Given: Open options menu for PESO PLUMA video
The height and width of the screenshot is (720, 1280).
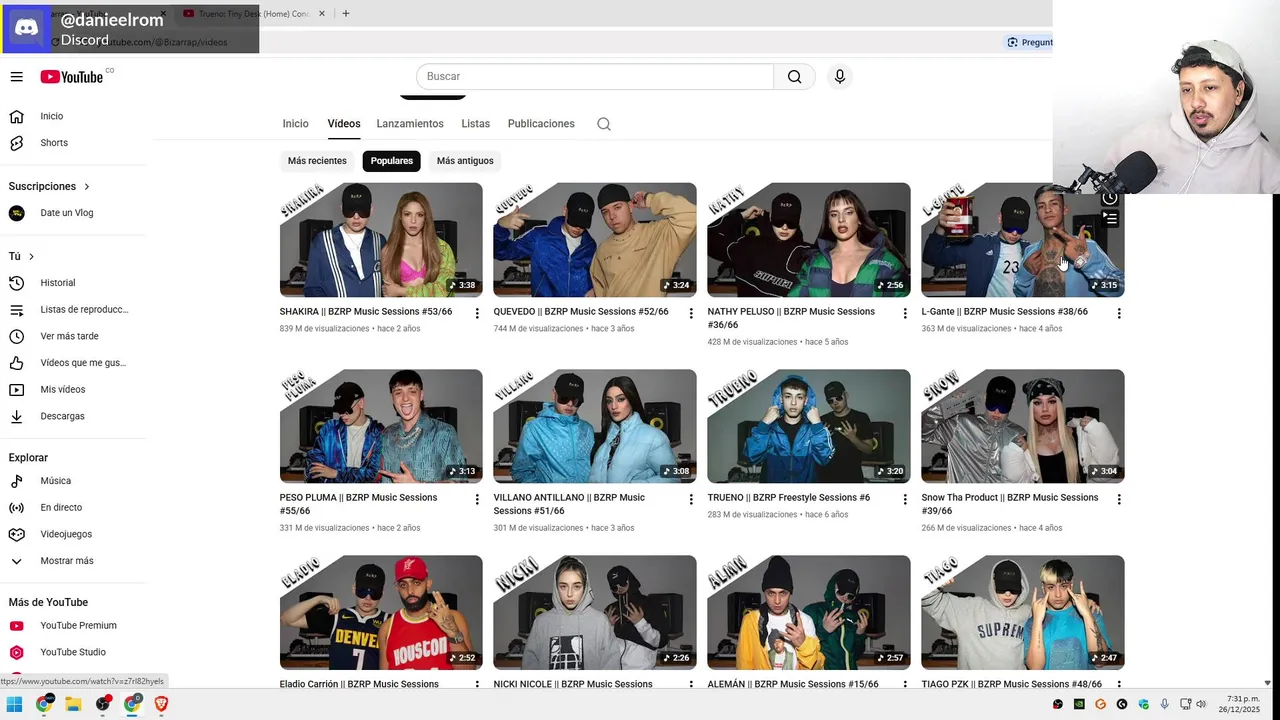Looking at the screenshot, I should pyautogui.click(x=477, y=499).
